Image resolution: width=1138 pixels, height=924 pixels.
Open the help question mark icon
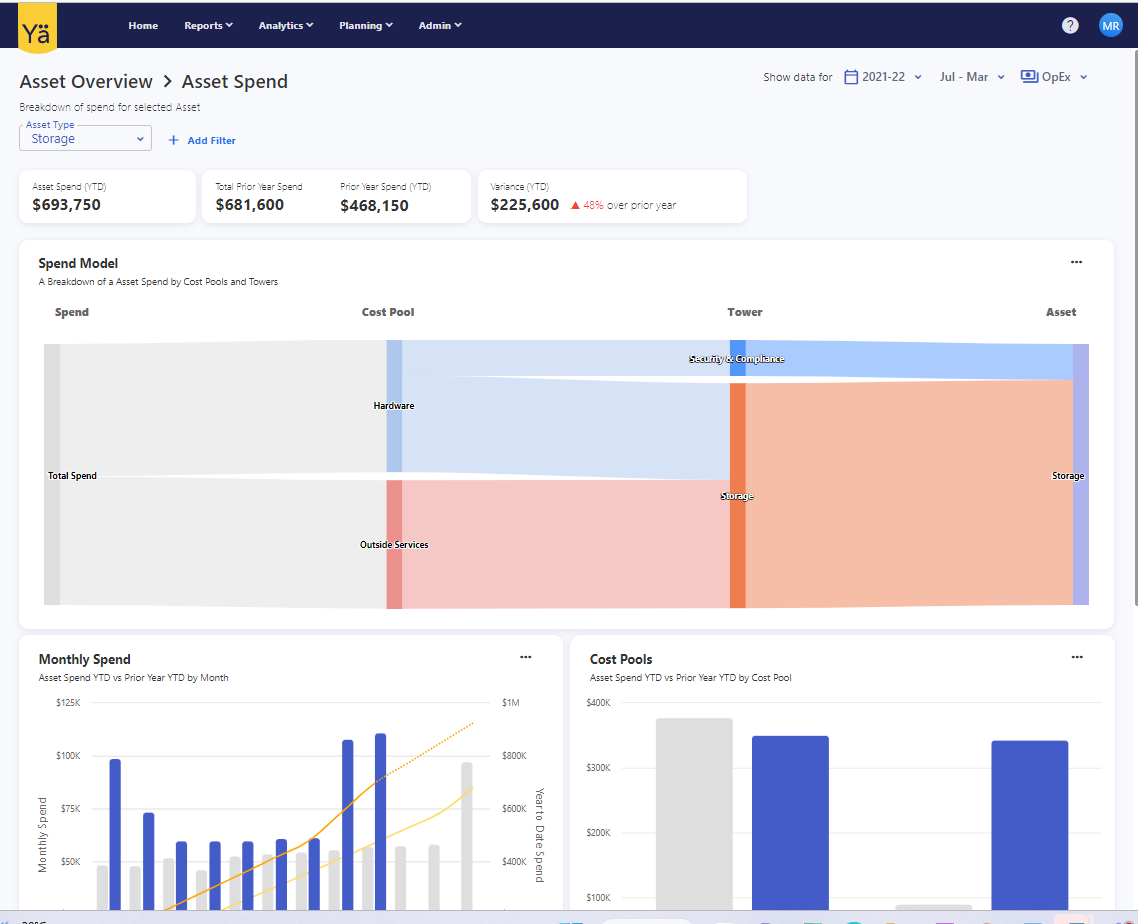click(1070, 26)
